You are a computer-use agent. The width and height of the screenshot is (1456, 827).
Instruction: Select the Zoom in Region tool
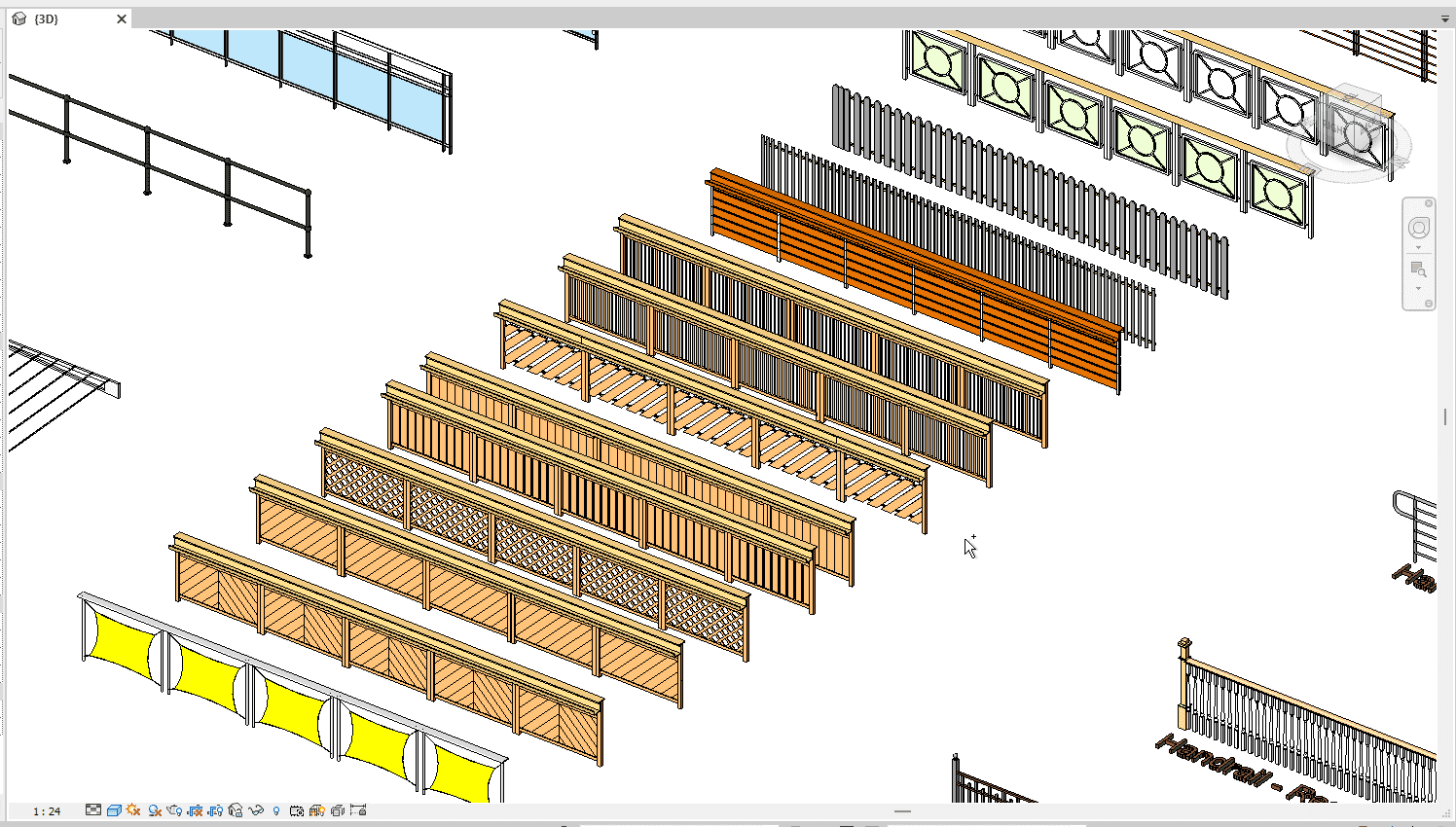click(x=1418, y=270)
